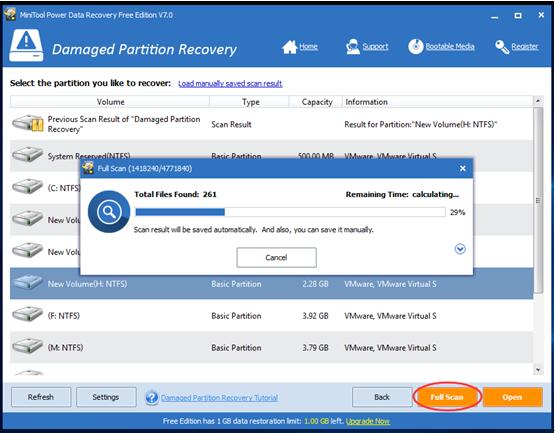The height and width of the screenshot is (433, 555).
Task: Sort by the Capacity column header
Action: [x=316, y=102]
